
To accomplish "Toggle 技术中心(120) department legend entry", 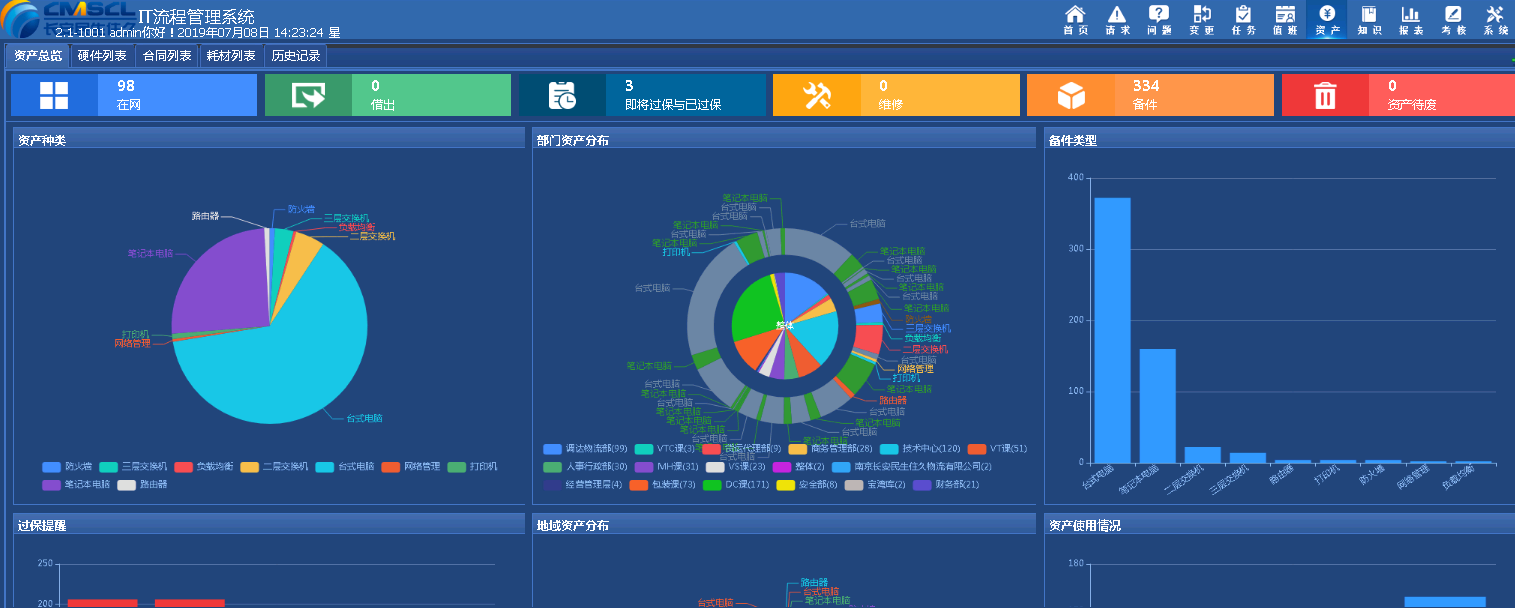I will click(x=920, y=449).
